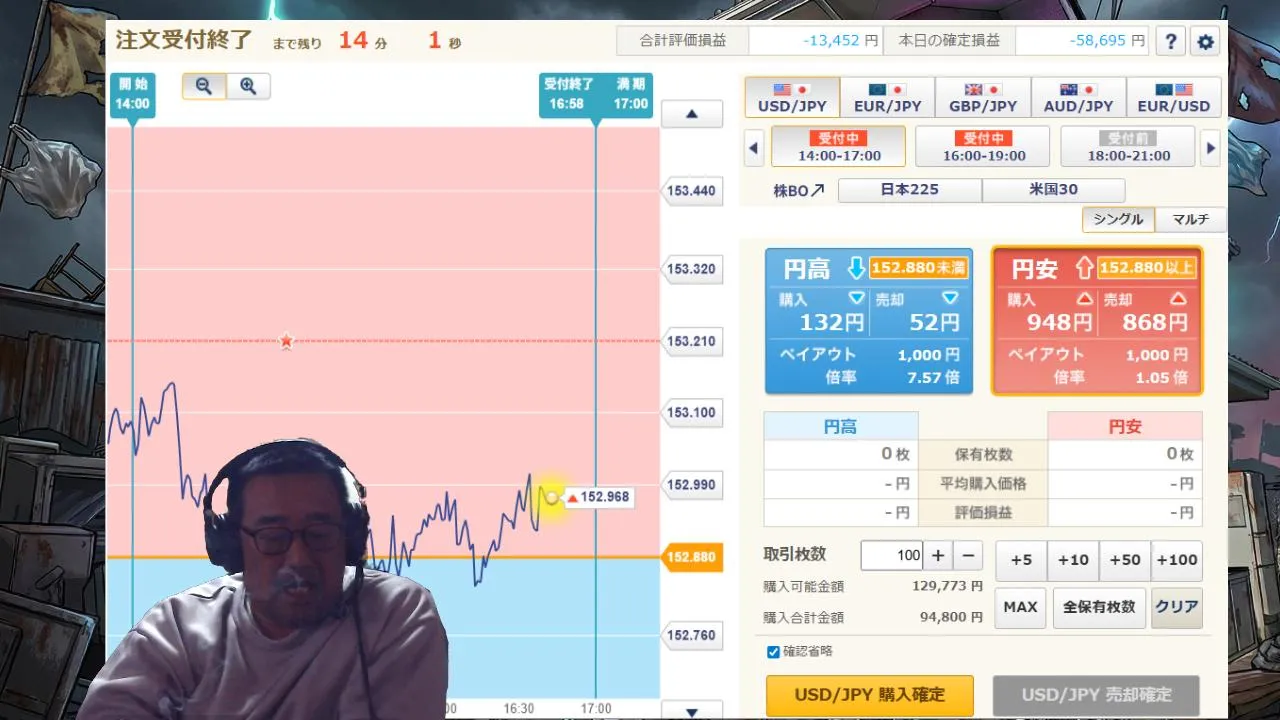The image size is (1280, 720).
Task: Select the AUD/JPY currency tab
Action: (x=1078, y=98)
